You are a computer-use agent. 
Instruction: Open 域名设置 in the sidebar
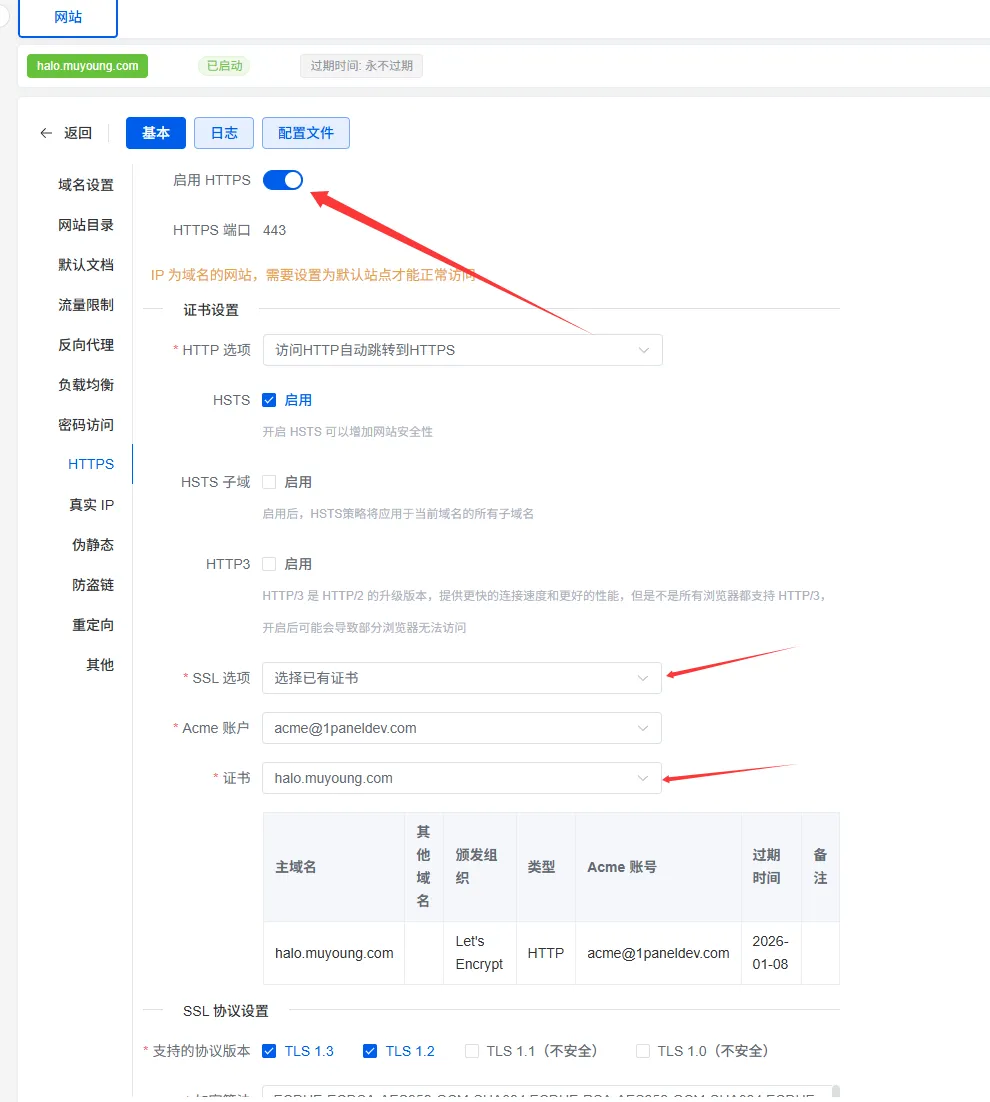[86, 185]
